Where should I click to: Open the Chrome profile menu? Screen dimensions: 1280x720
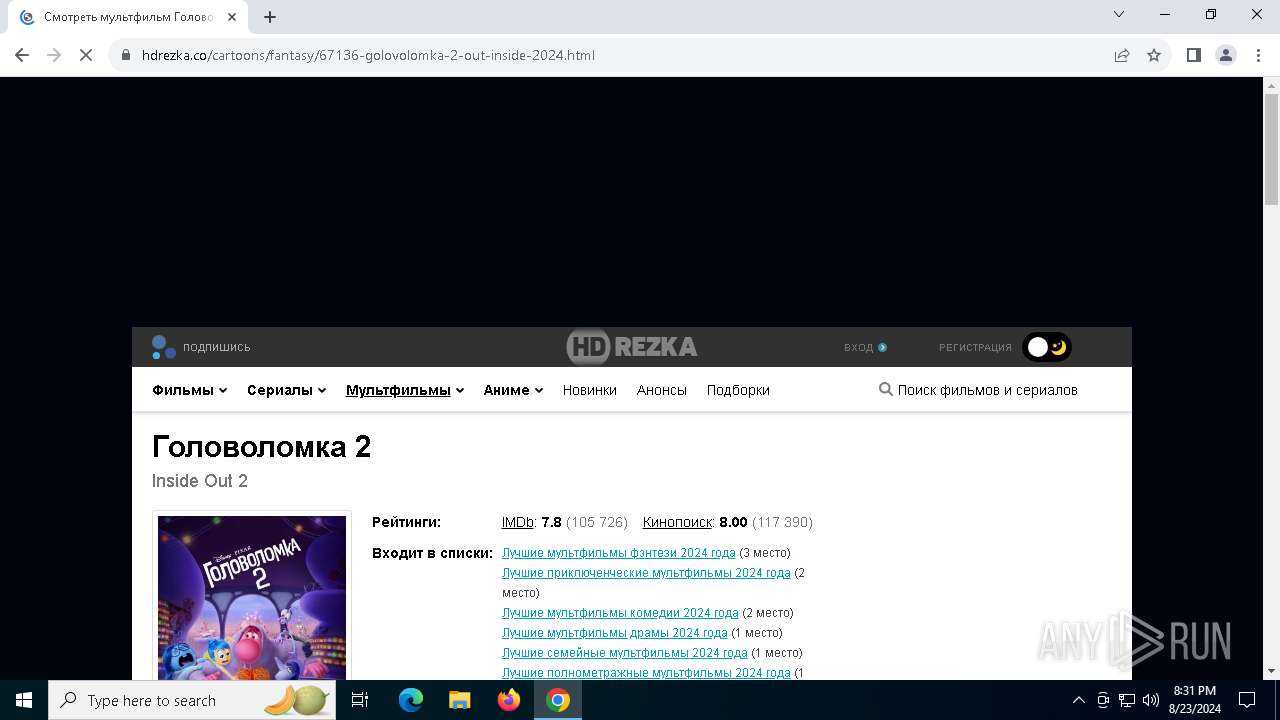click(1226, 55)
